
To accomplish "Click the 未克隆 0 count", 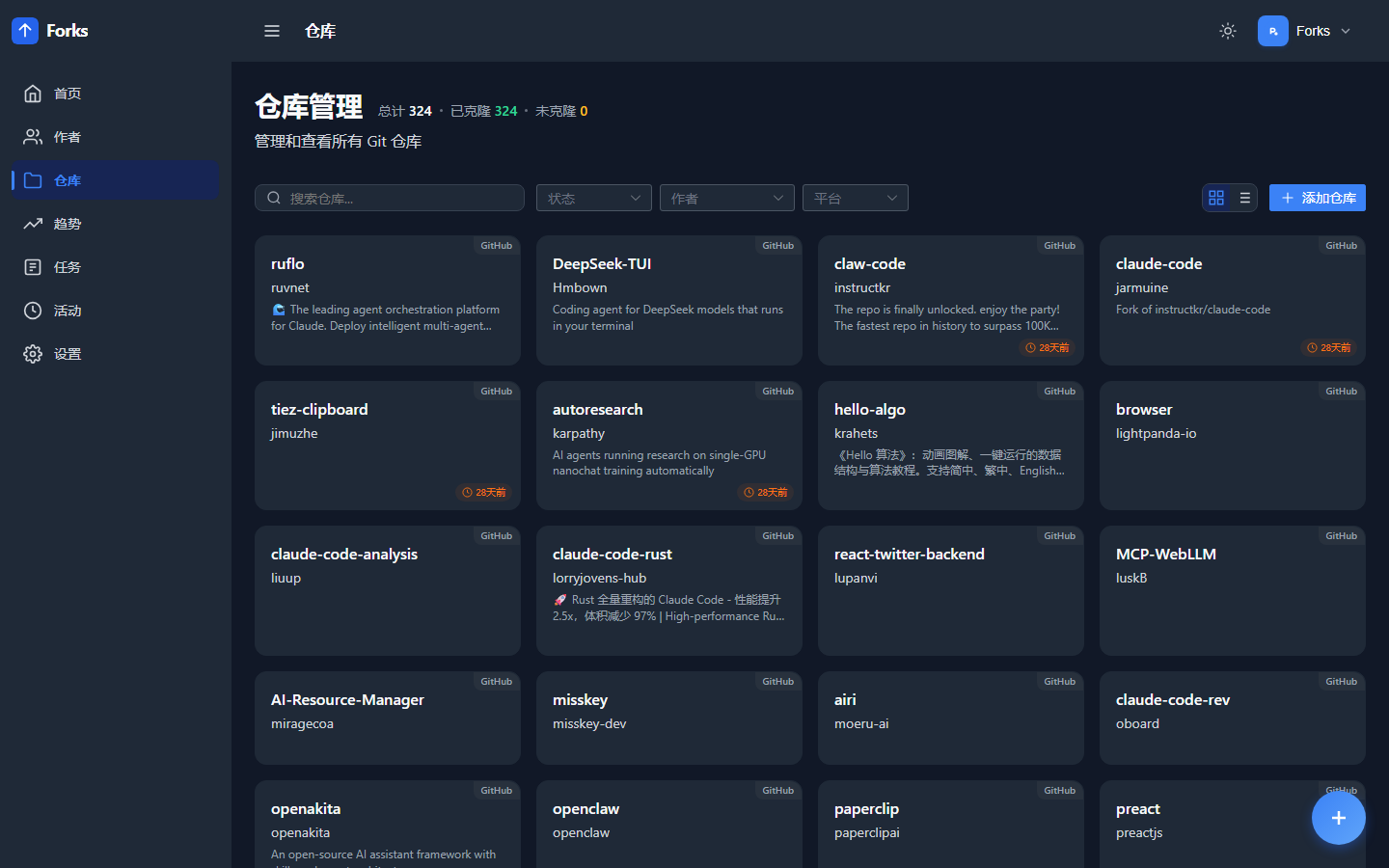I will pyautogui.click(x=561, y=111).
